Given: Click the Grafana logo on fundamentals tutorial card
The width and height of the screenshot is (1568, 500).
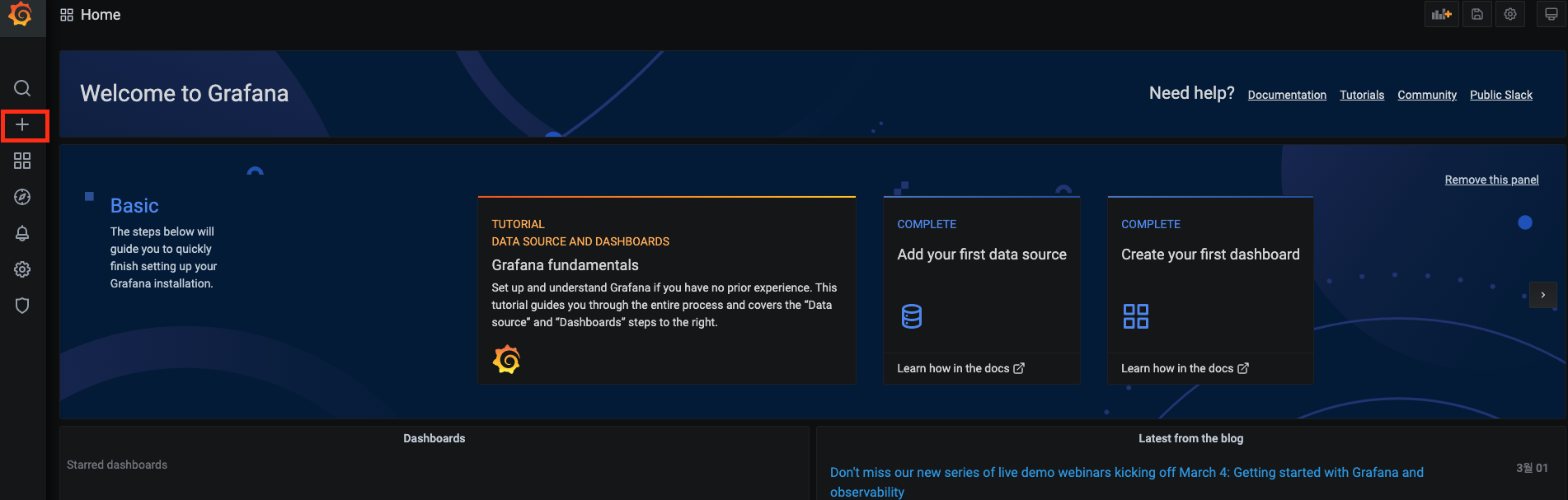Looking at the screenshot, I should coord(506,359).
